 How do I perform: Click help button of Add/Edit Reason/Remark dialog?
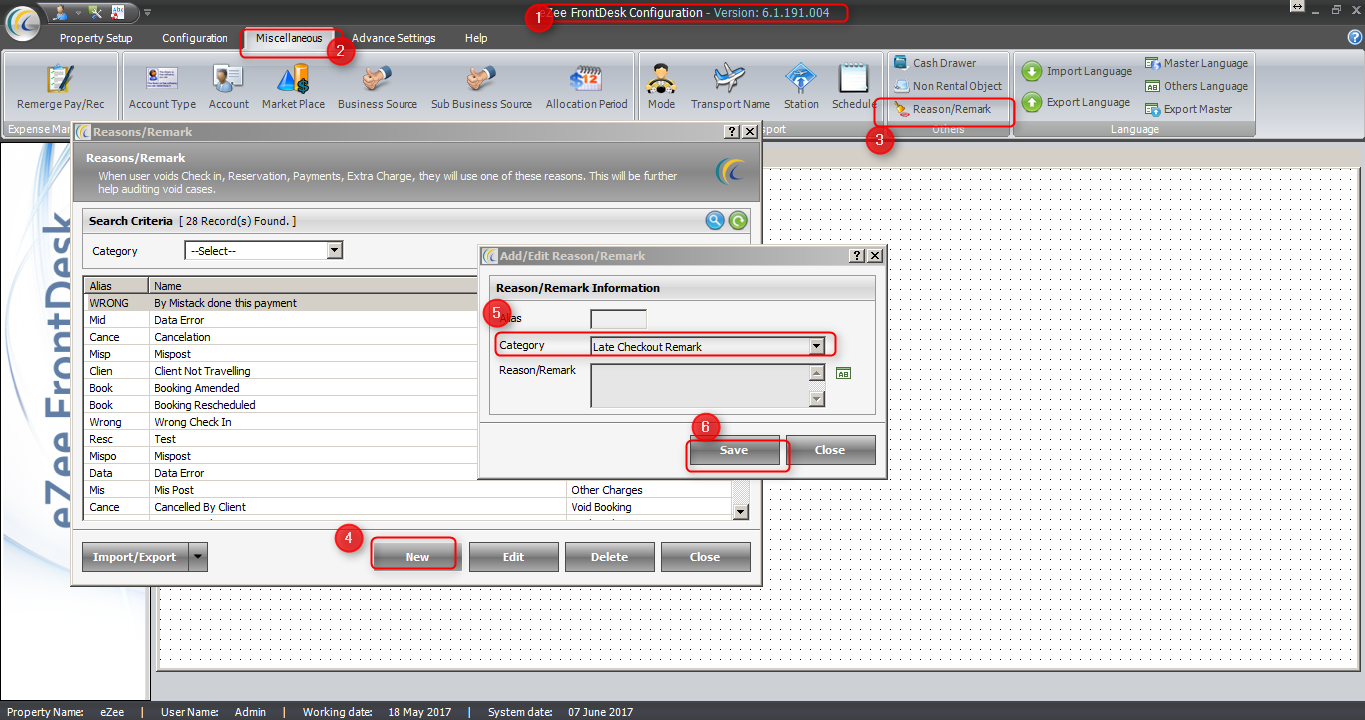click(x=857, y=256)
